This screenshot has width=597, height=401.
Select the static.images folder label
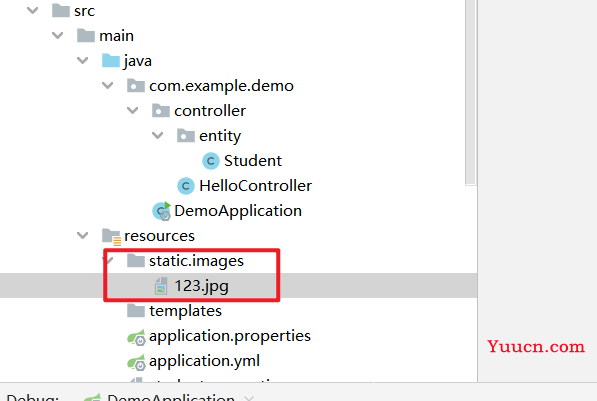click(x=196, y=261)
